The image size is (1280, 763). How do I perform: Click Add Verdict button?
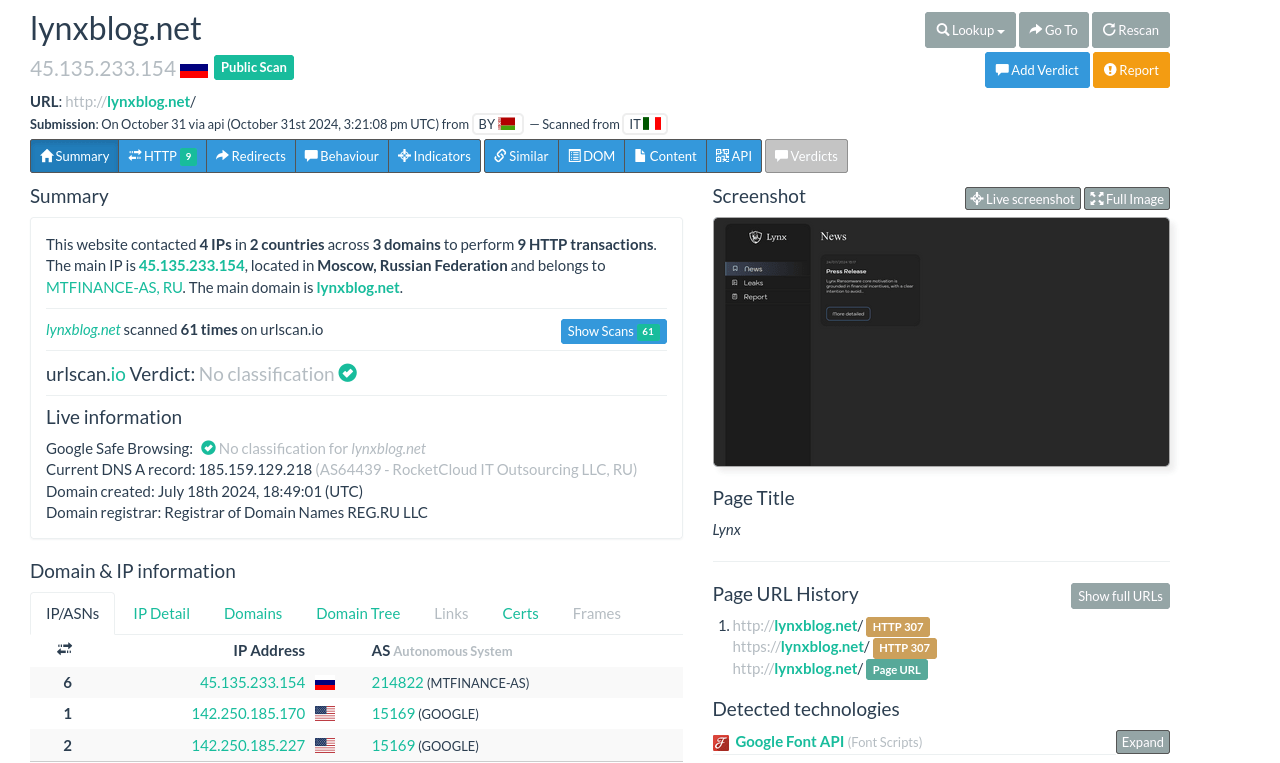[x=1036, y=70]
